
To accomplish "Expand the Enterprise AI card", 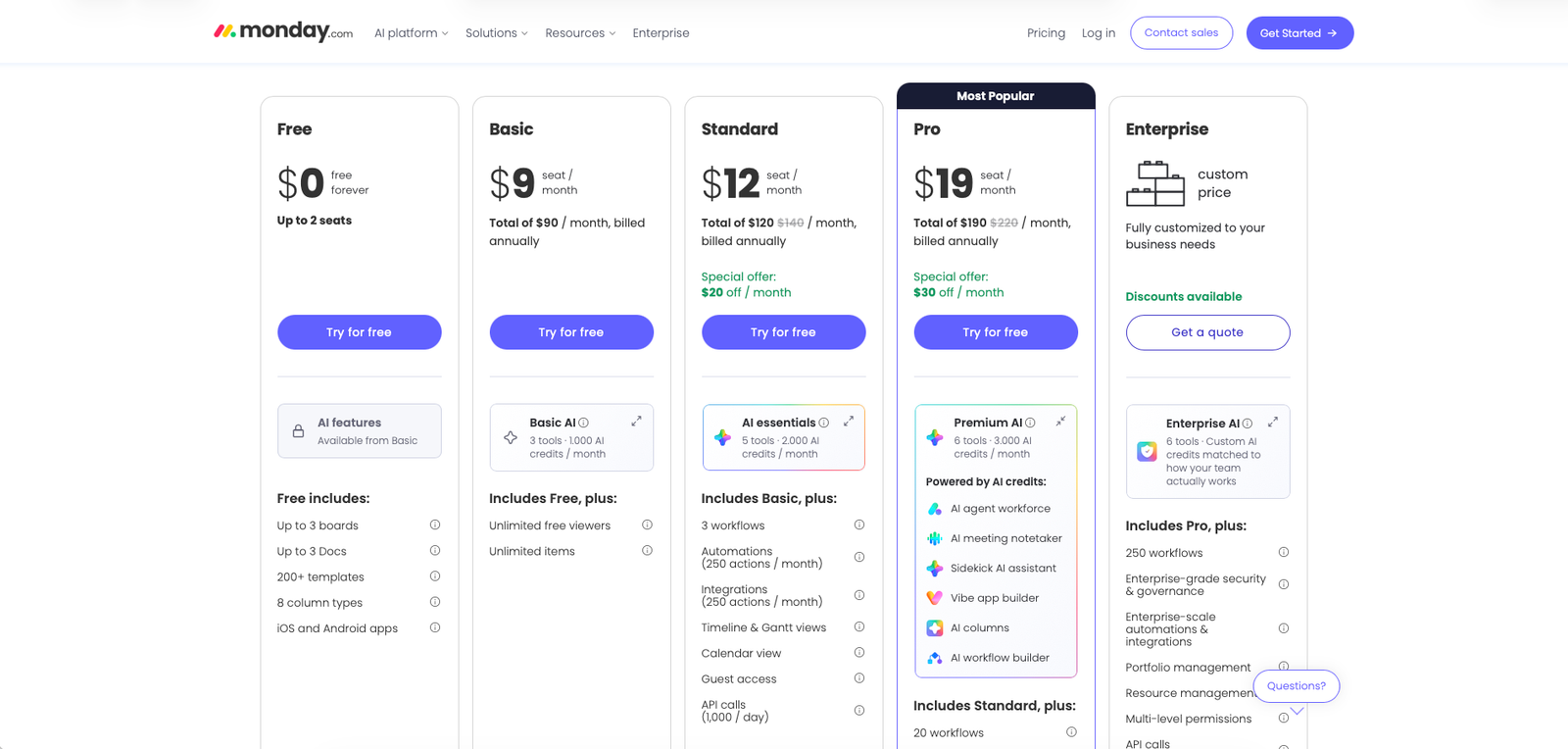I will pyautogui.click(x=1273, y=422).
